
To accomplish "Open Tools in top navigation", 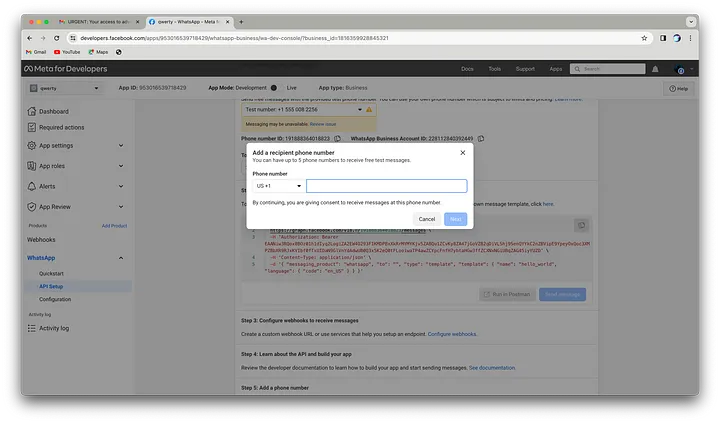I will coord(495,69).
